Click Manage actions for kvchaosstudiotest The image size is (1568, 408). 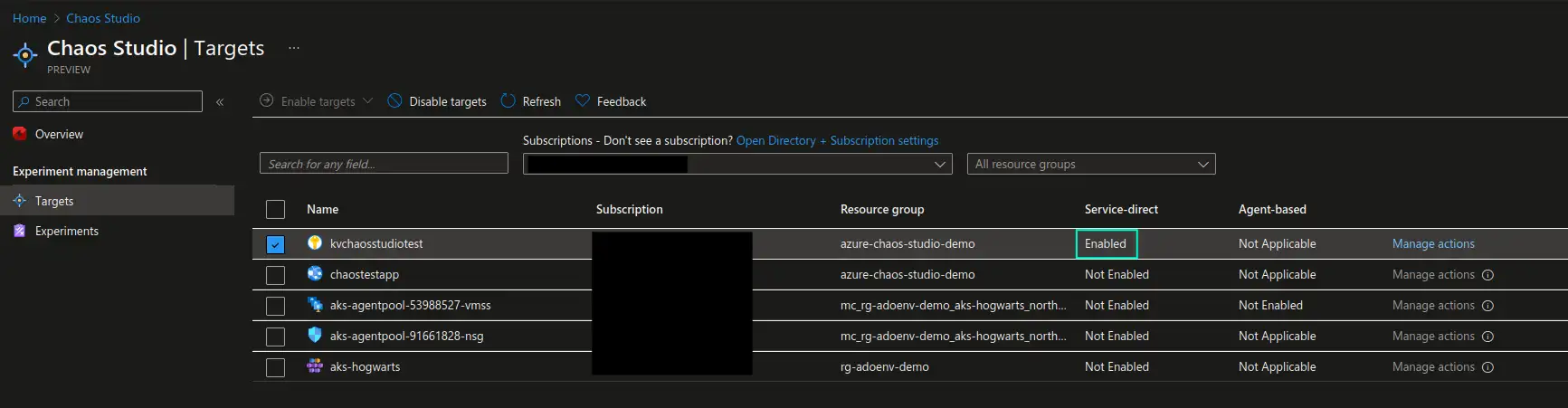pos(1433,243)
